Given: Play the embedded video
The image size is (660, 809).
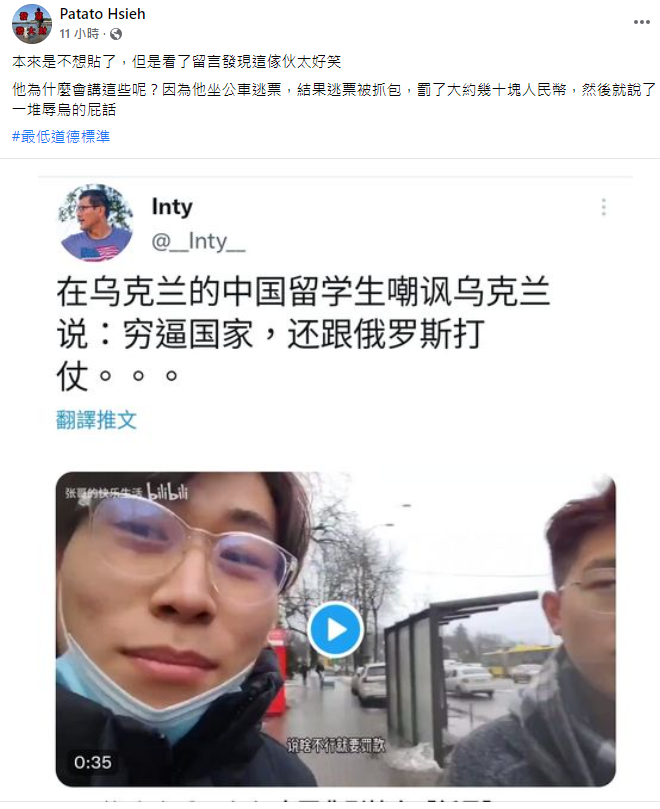Looking at the screenshot, I should click(x=335, y=629).
